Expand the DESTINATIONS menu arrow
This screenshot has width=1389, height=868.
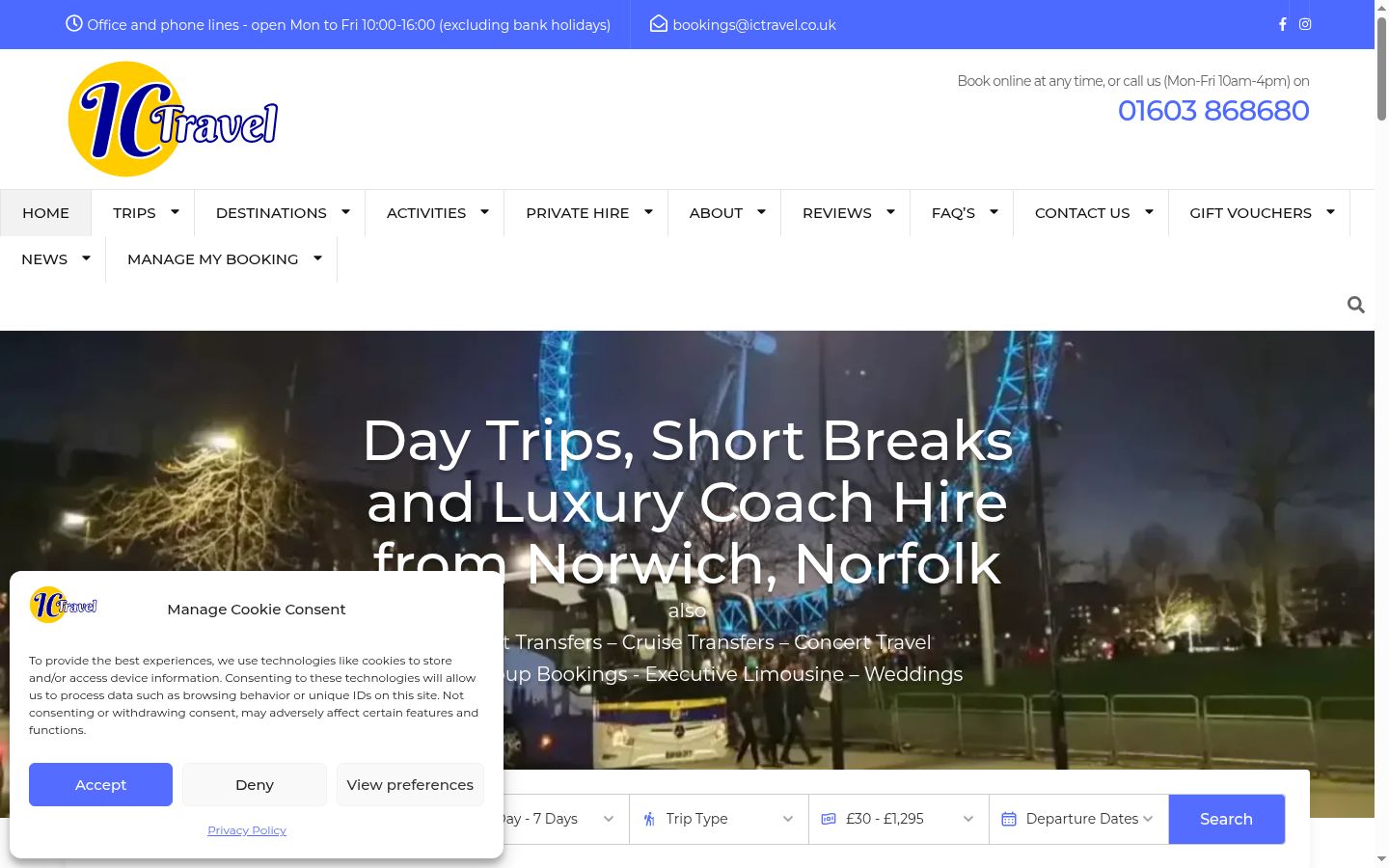[x=345, y=211]
